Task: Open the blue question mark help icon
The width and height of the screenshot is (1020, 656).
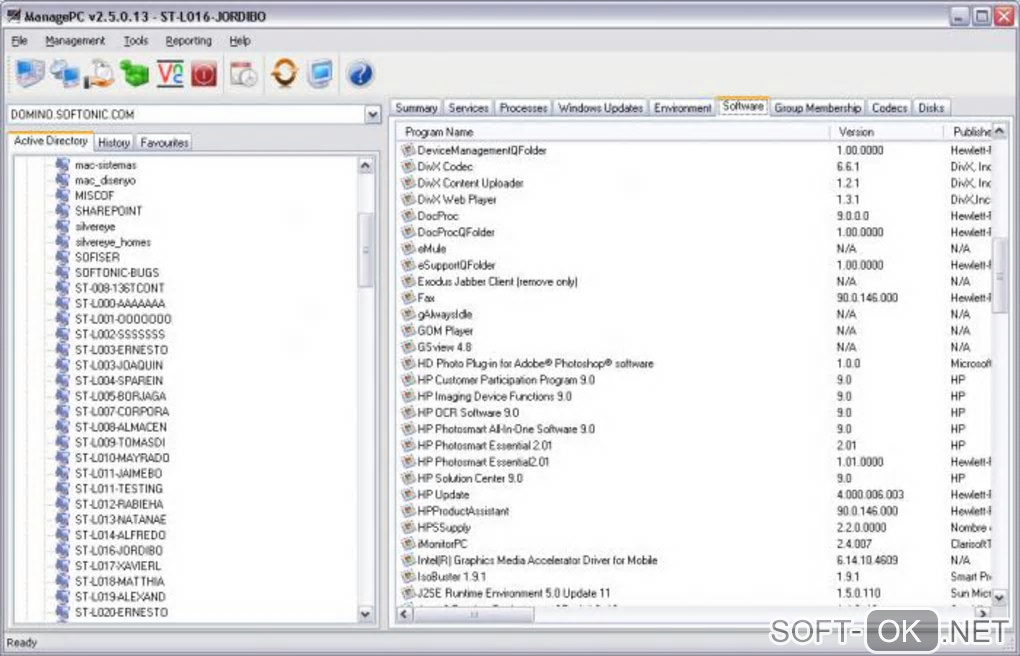Action: (x=360, y=73)
